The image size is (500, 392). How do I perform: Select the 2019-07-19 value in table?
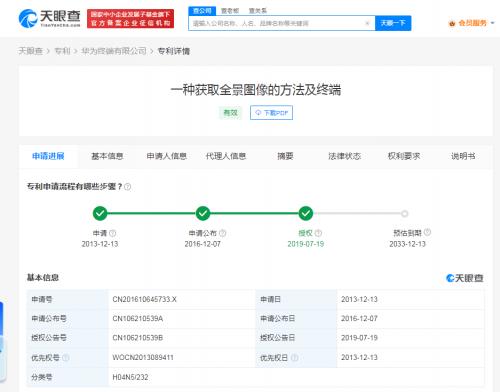click(359, 338)
